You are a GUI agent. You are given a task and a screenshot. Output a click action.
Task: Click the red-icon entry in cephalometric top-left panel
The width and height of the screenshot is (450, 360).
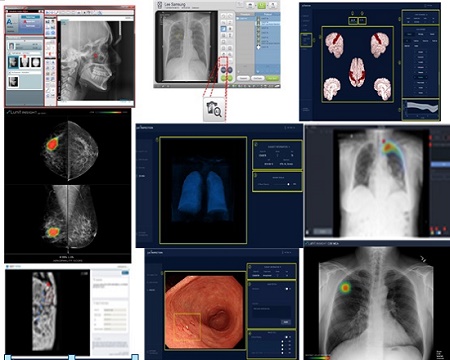coord(30,21)
